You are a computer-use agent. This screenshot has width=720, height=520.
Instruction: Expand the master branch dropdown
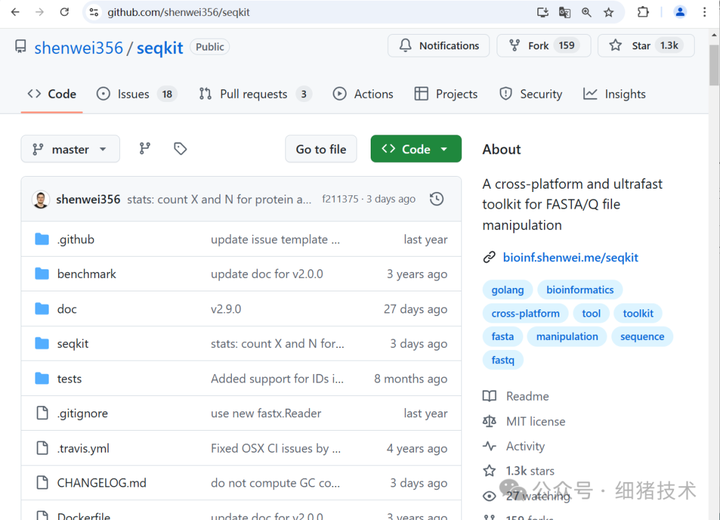tap(70, 149)
